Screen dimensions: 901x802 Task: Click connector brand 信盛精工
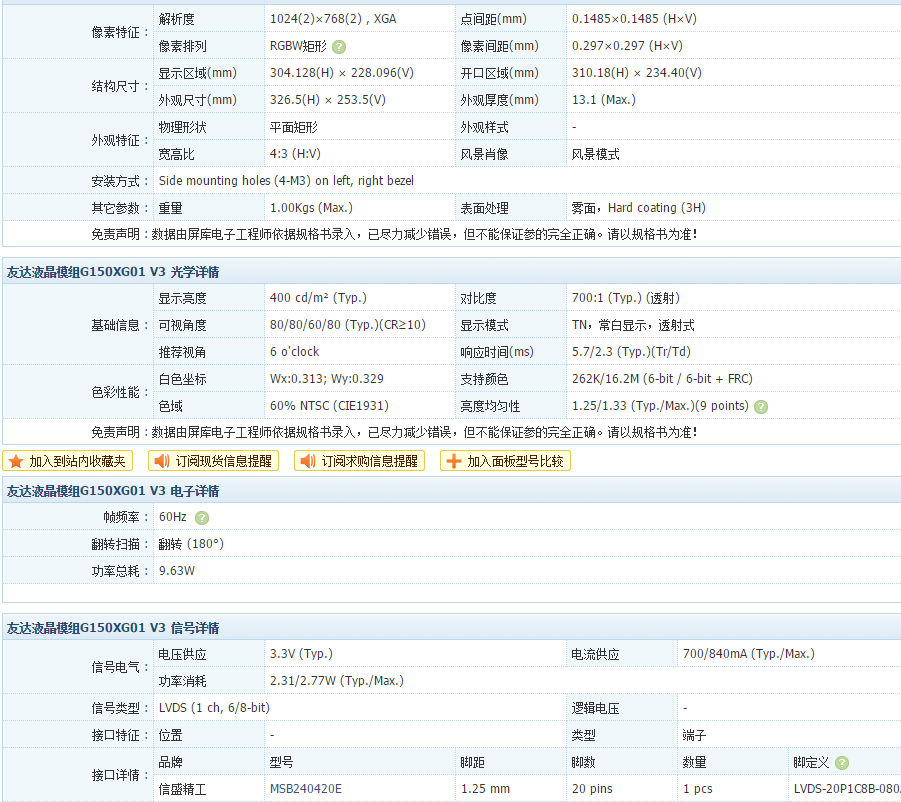[182, 789]
